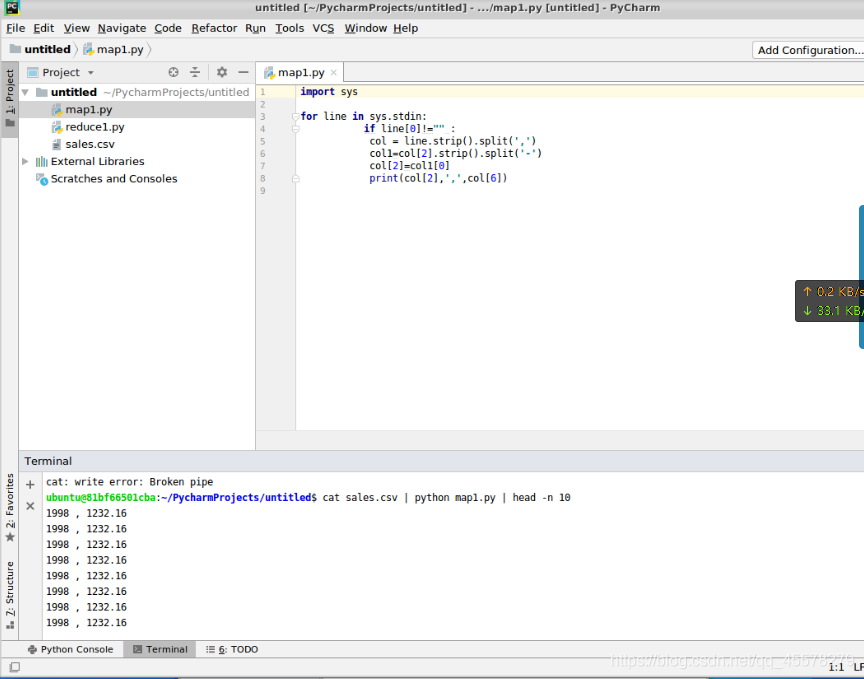Click 'cat: write error: Broken pipe' terminal line

pos(129,482)
